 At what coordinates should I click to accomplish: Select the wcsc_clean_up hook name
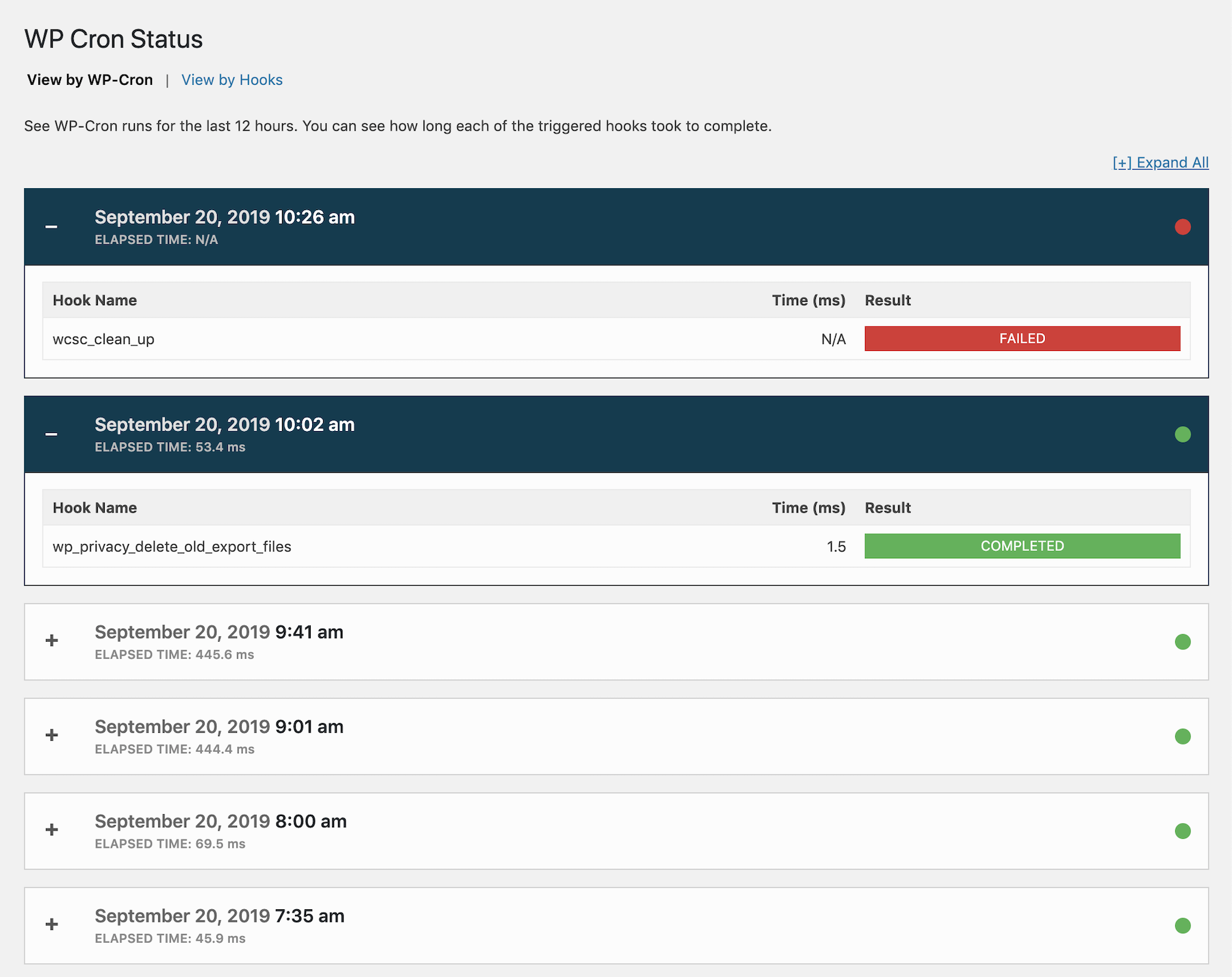[104, 339]
